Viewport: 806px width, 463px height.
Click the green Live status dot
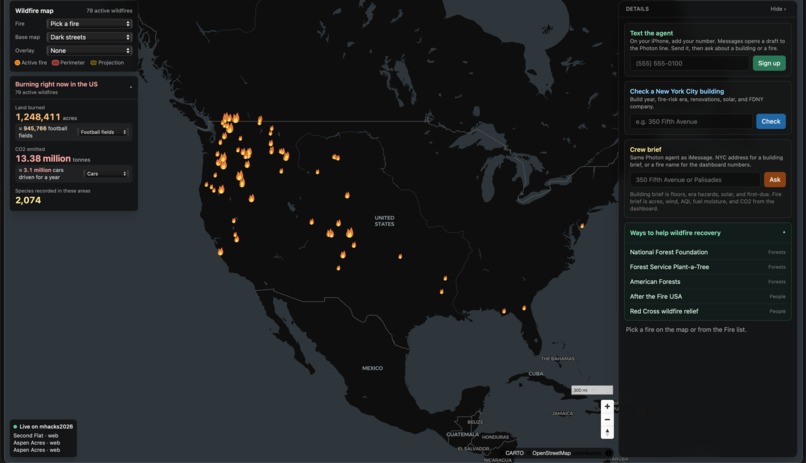point(15,427)
